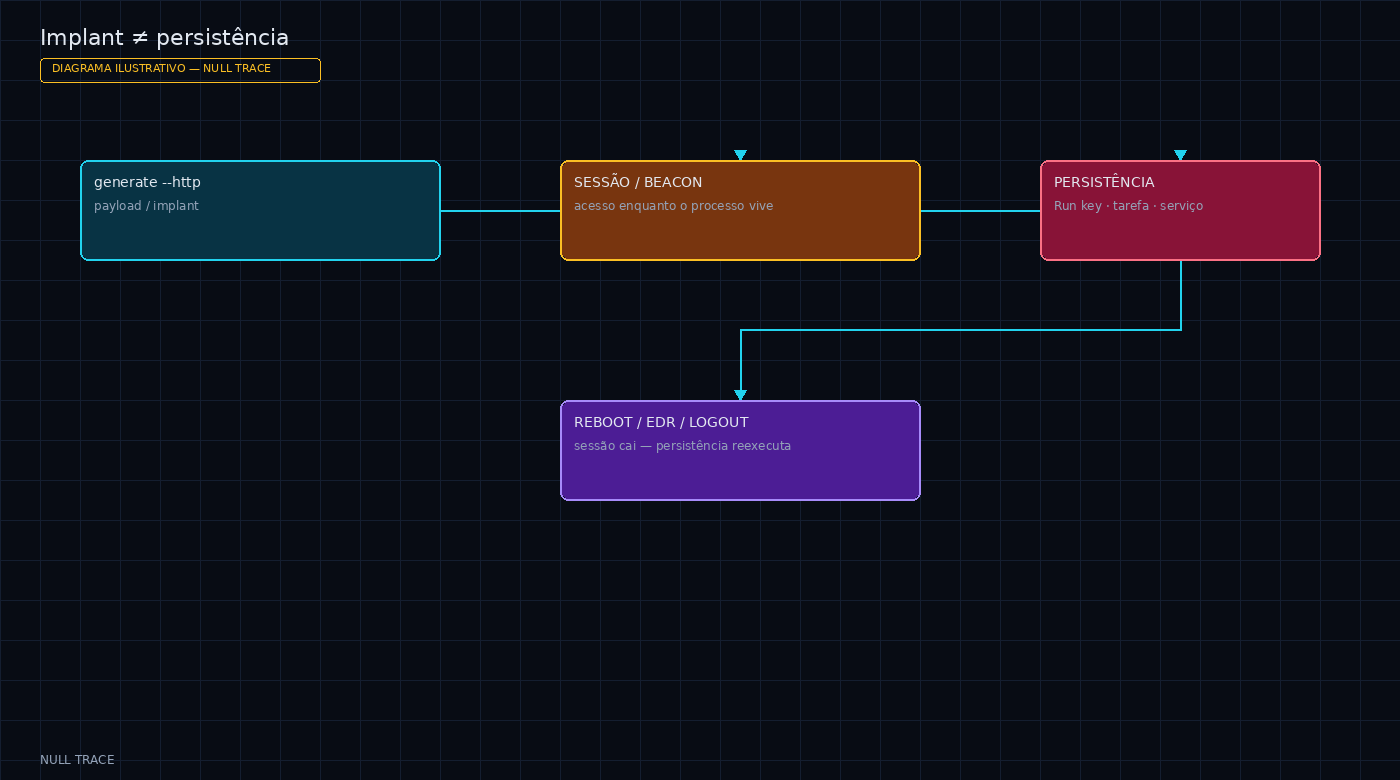The image size is (1400, 780).
Task: Select "acesso enquanto o processo vive" text
Action: pyautogui.click(x=673, y=206)
